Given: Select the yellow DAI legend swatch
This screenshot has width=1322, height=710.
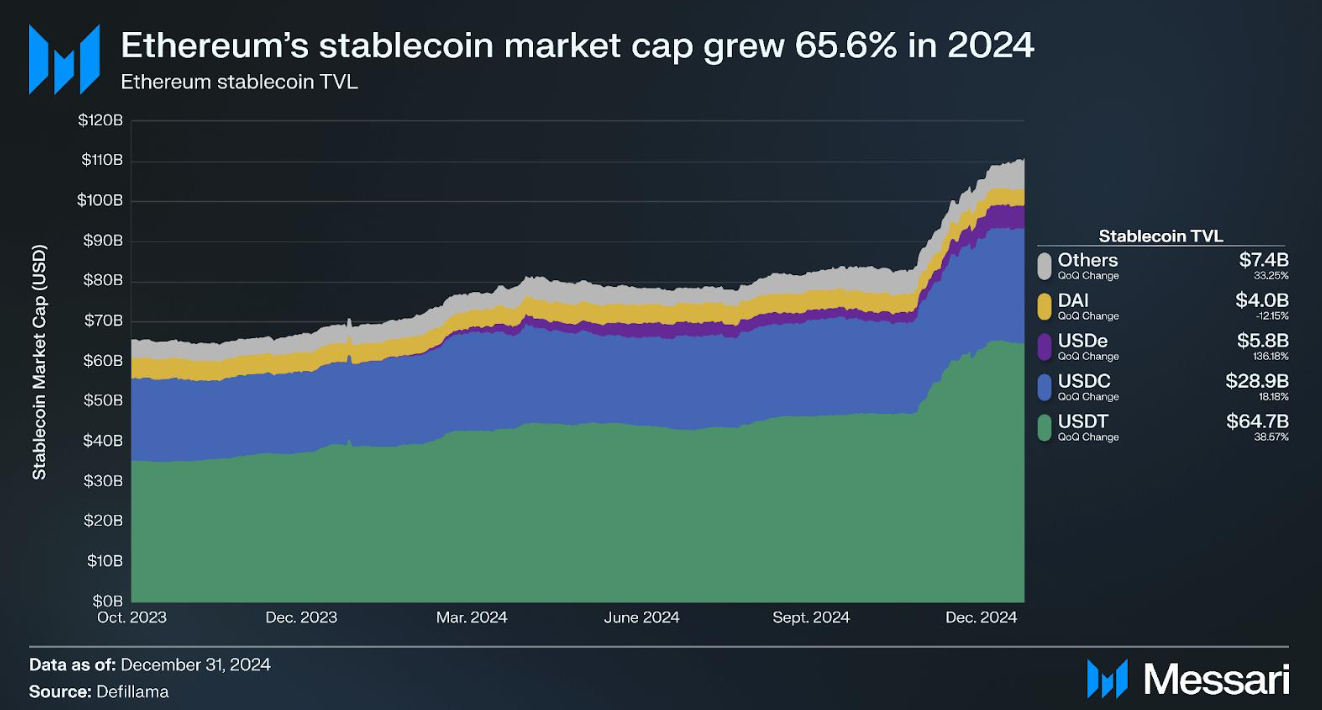Looking at the screenshot, I should (x=1044, y=306).
